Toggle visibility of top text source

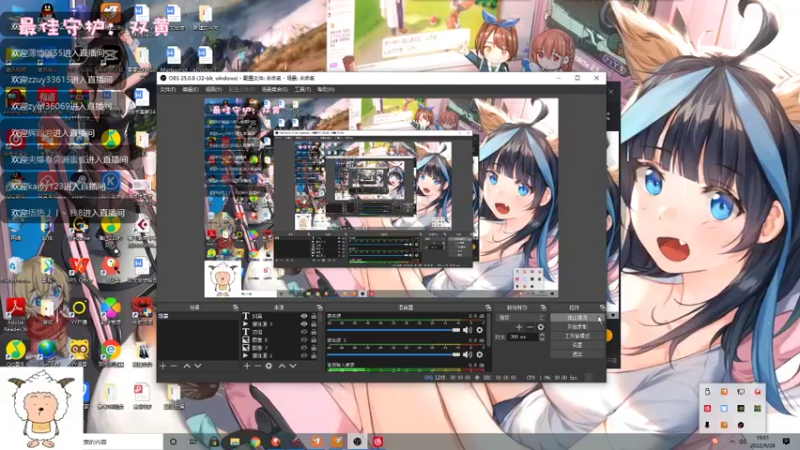(304, 316)
